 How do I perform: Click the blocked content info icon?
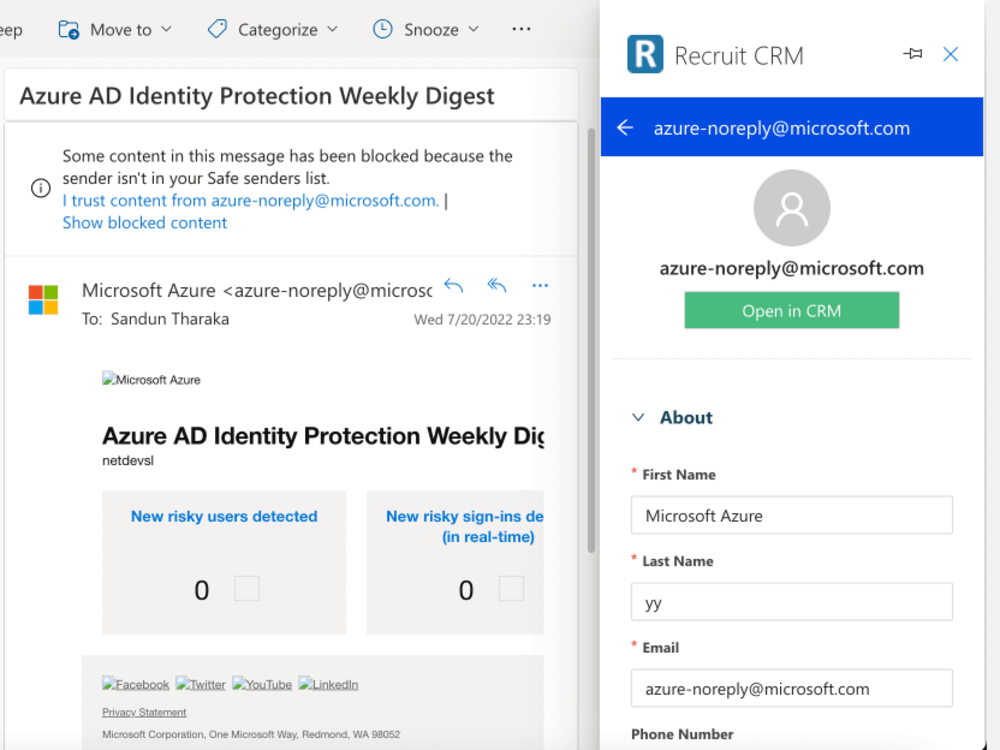click(41, 188)
